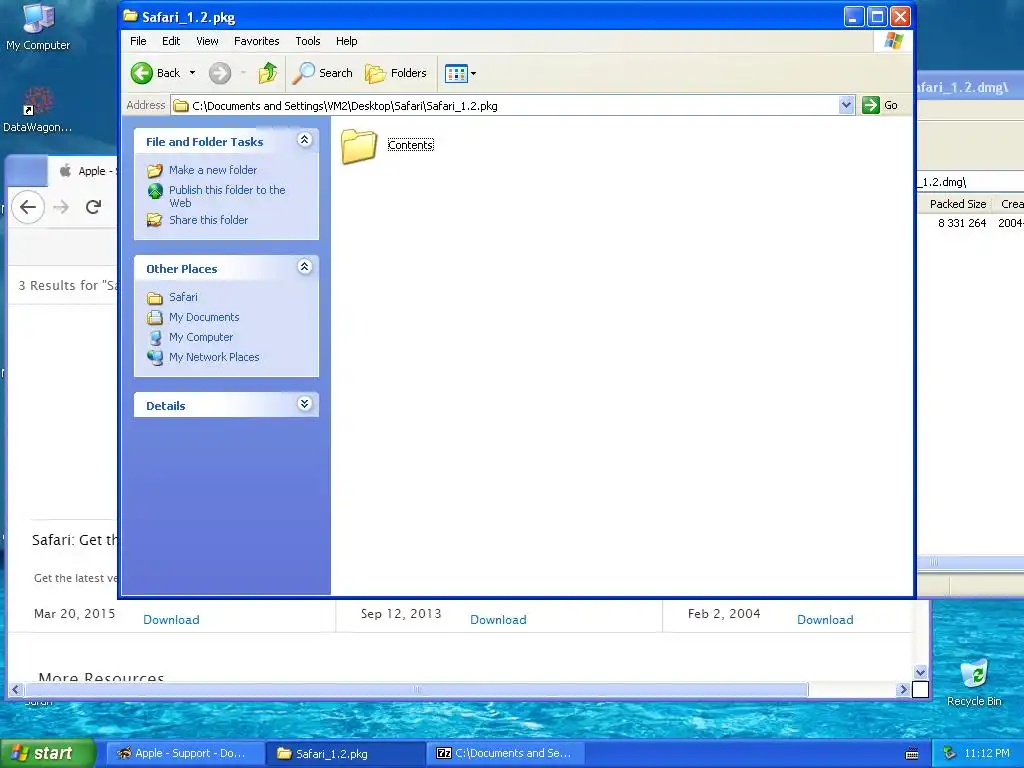Click Download link for Mar 20, 2015
The width and height of the screenshot is (1024, 768).
point(171,620)
